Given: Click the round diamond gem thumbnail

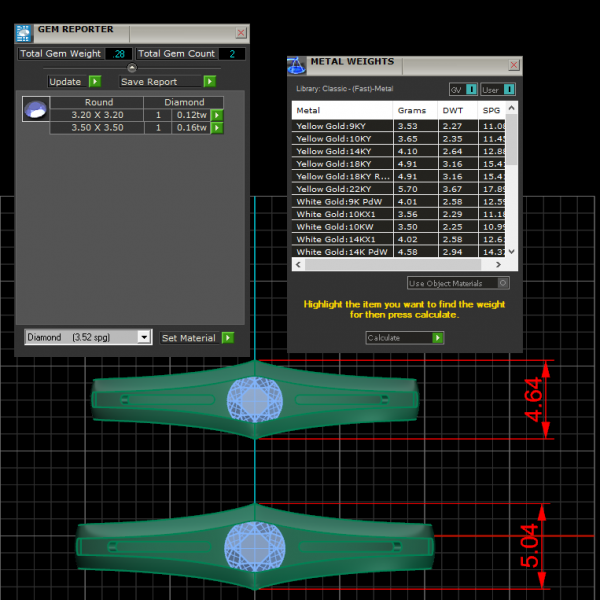Looking at the screenshot, I should (34, 110).
